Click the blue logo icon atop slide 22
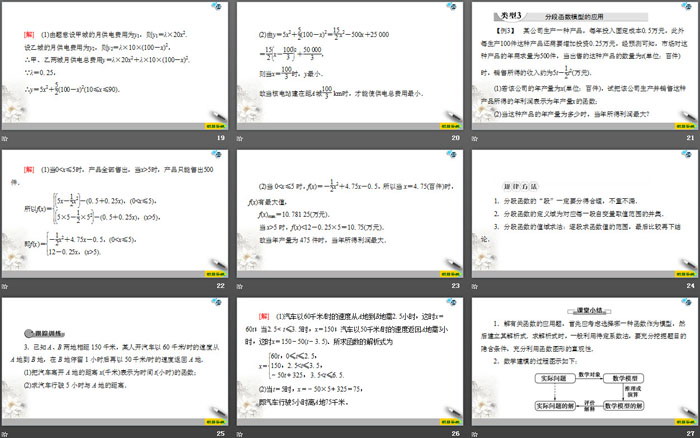 pyautogui.click(x=217, y=154)
